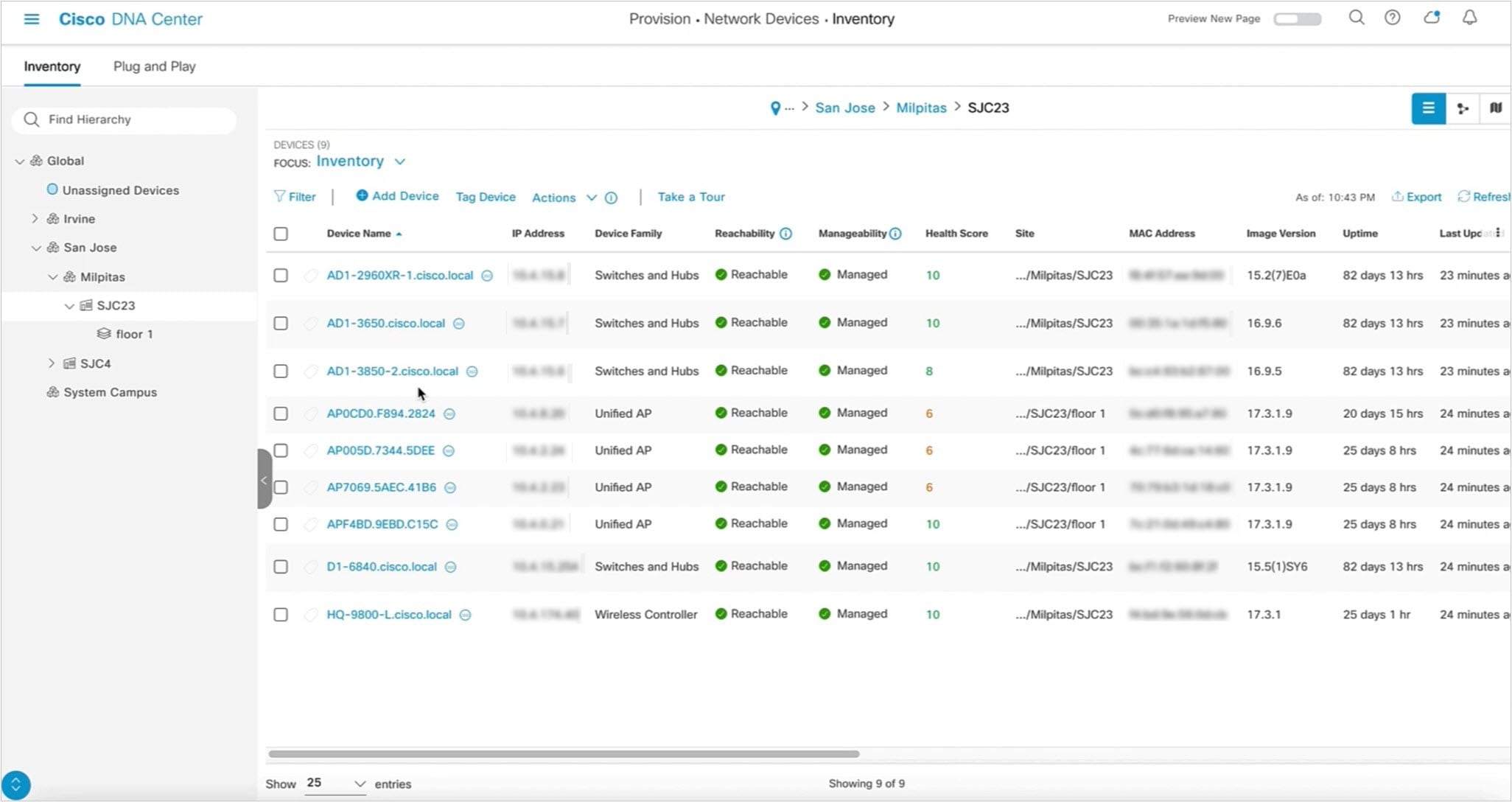Click the Reachability info icon
1512x802 pixels.
point(785,234)
